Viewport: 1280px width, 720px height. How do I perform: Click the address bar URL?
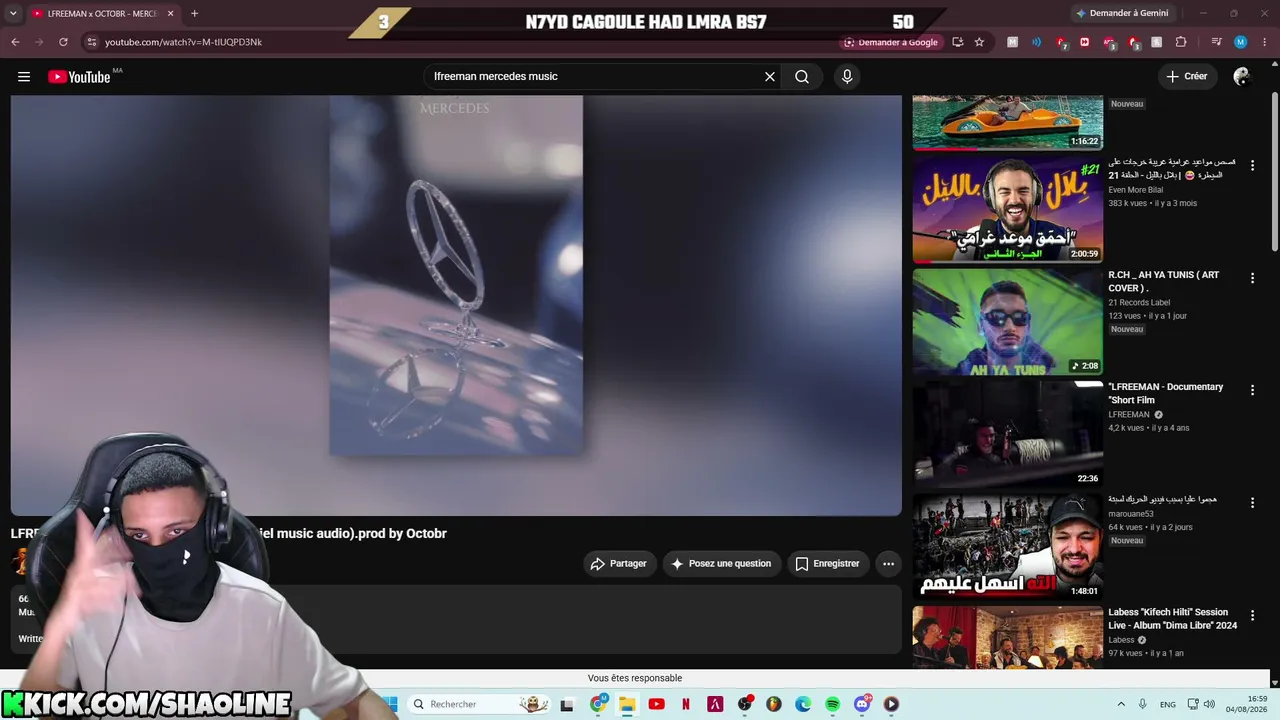[x=183, y=42]
